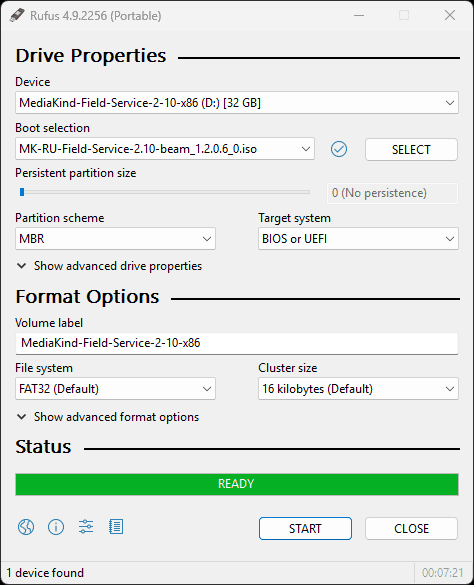Click the Rufus USB title bar icon
The image size is (474, 585).
17,15
